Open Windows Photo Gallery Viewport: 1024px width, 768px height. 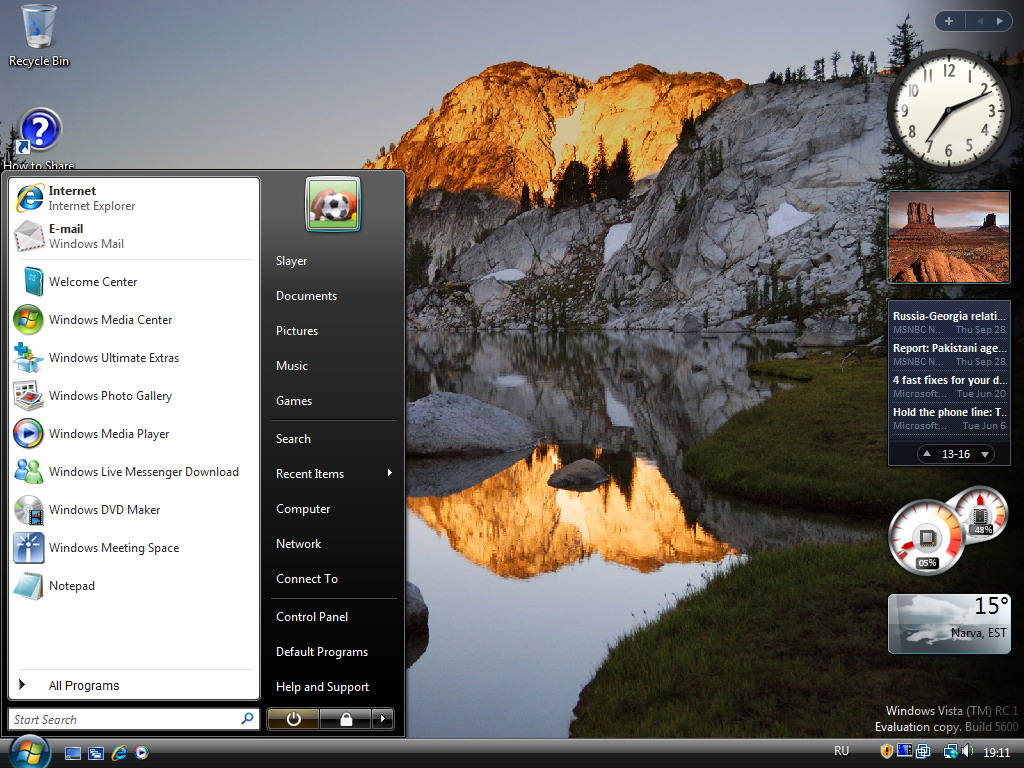pos(134,395)
